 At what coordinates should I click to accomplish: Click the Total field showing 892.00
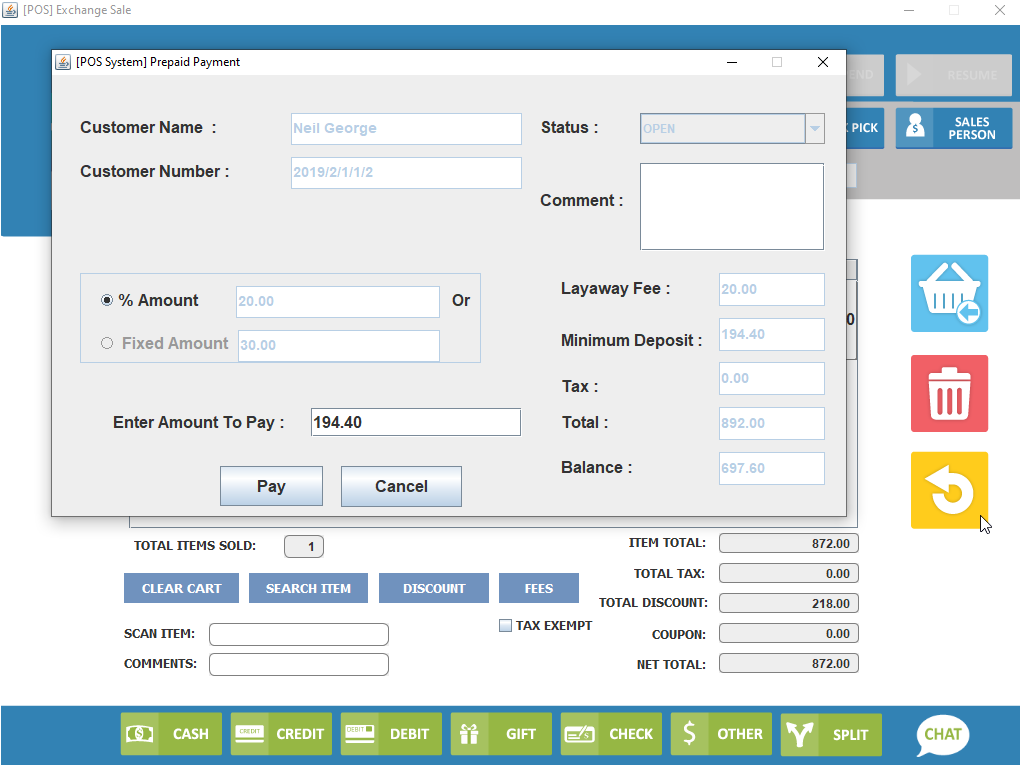(772, 423)
